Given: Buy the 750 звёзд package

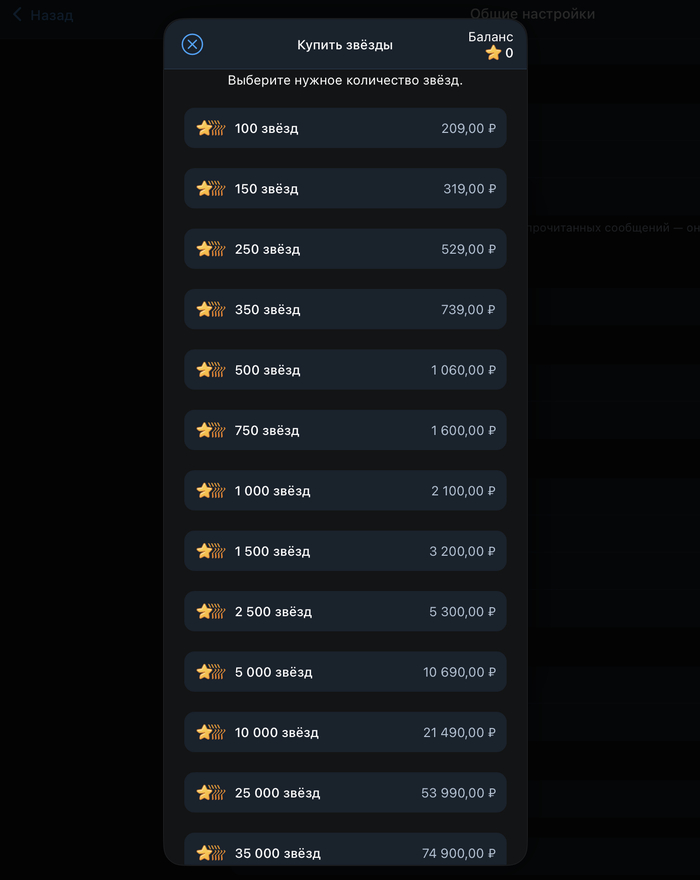Looking at the screenshot, I should click(x=345, y=431).
